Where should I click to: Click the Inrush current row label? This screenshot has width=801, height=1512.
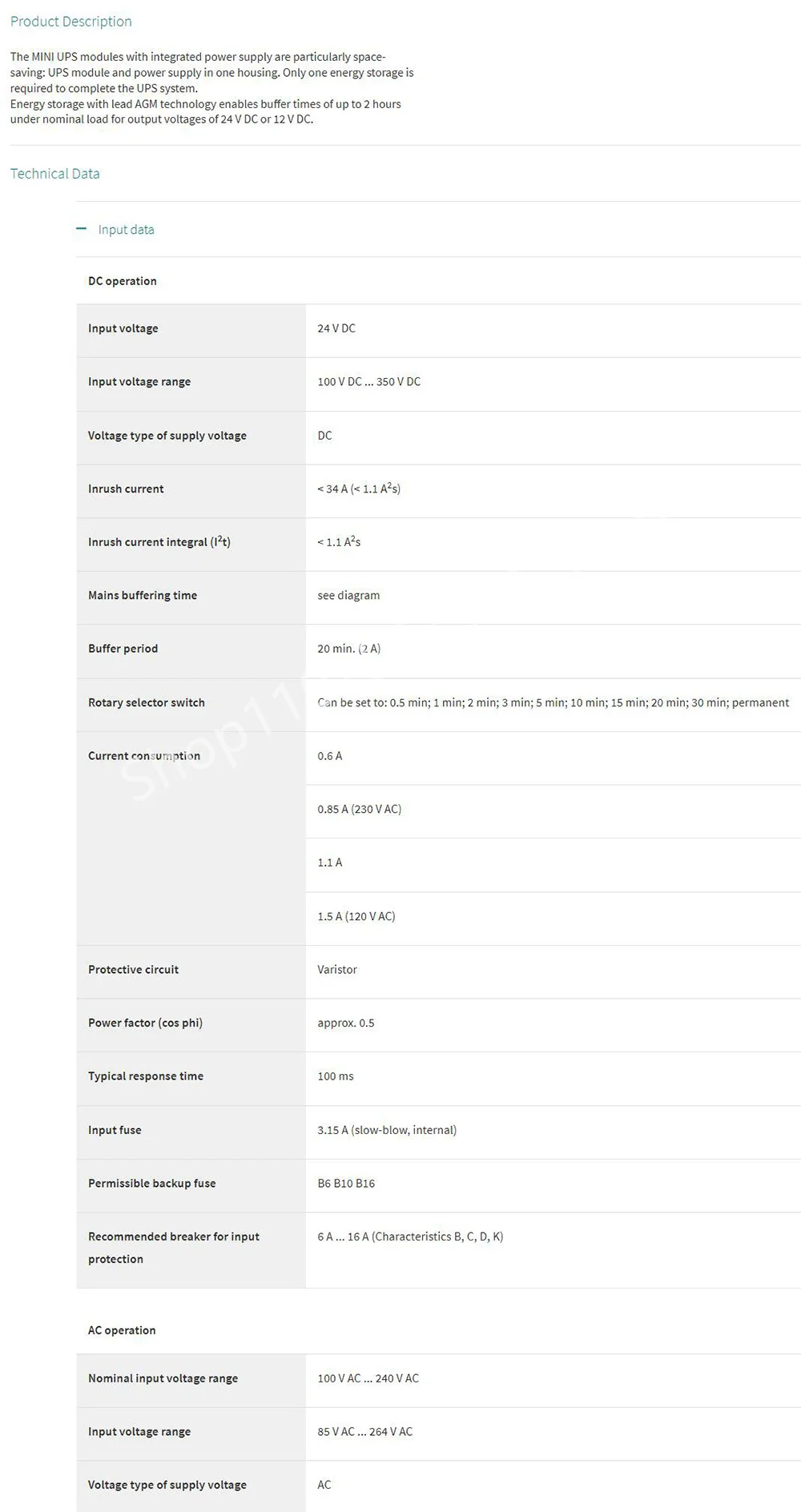point(126,489)
